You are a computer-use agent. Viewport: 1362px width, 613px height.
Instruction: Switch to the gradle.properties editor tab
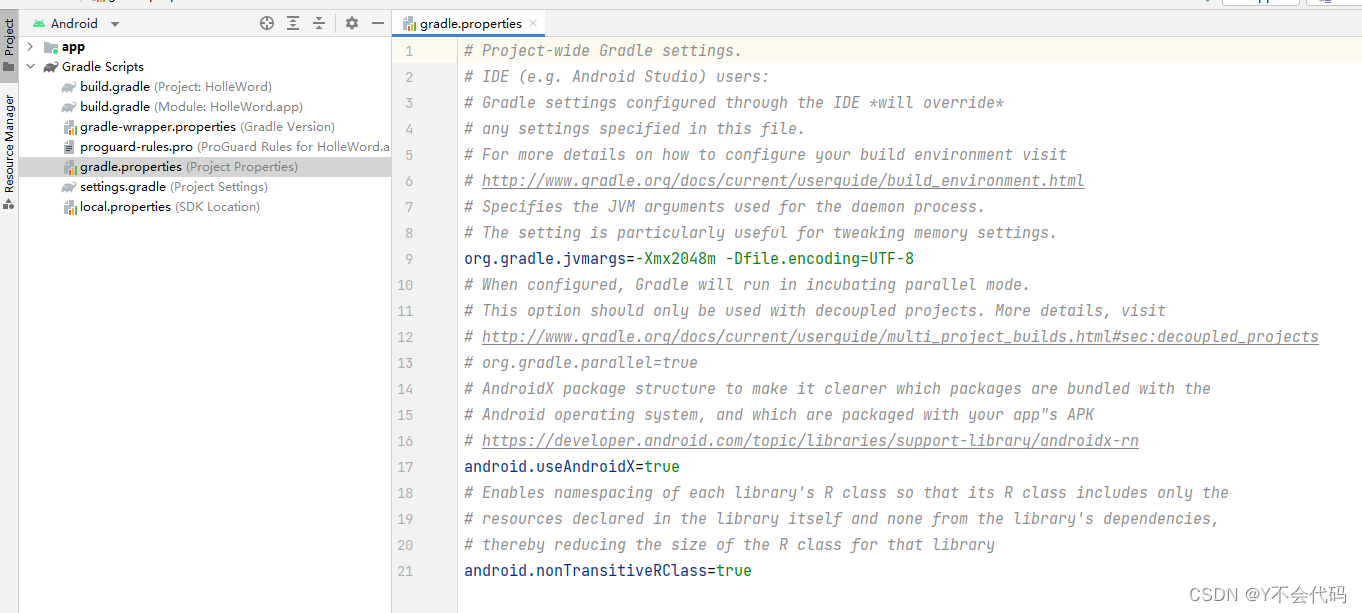click(x=470, y=23)
